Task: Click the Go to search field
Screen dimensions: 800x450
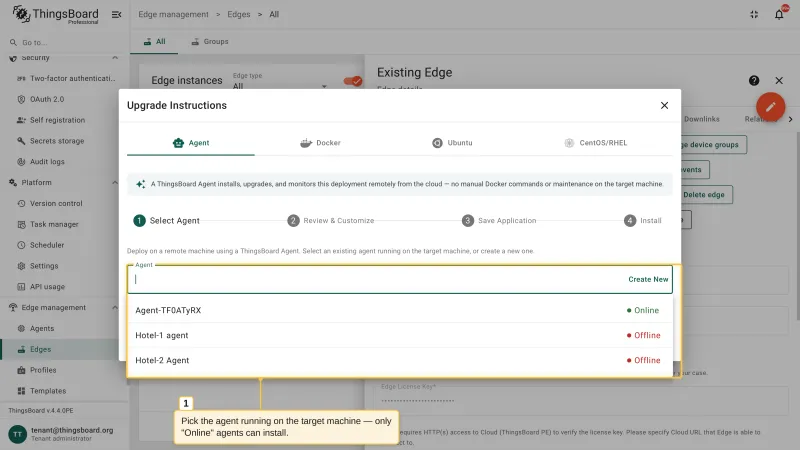Action: [64, 42]
